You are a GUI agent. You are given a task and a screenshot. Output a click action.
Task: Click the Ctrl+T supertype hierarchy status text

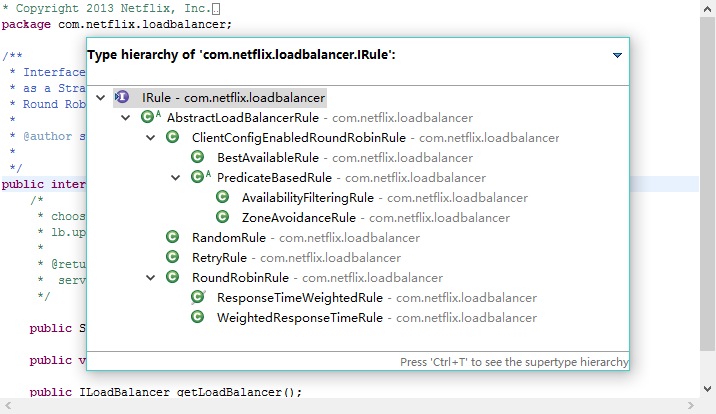tap(514, 362)
